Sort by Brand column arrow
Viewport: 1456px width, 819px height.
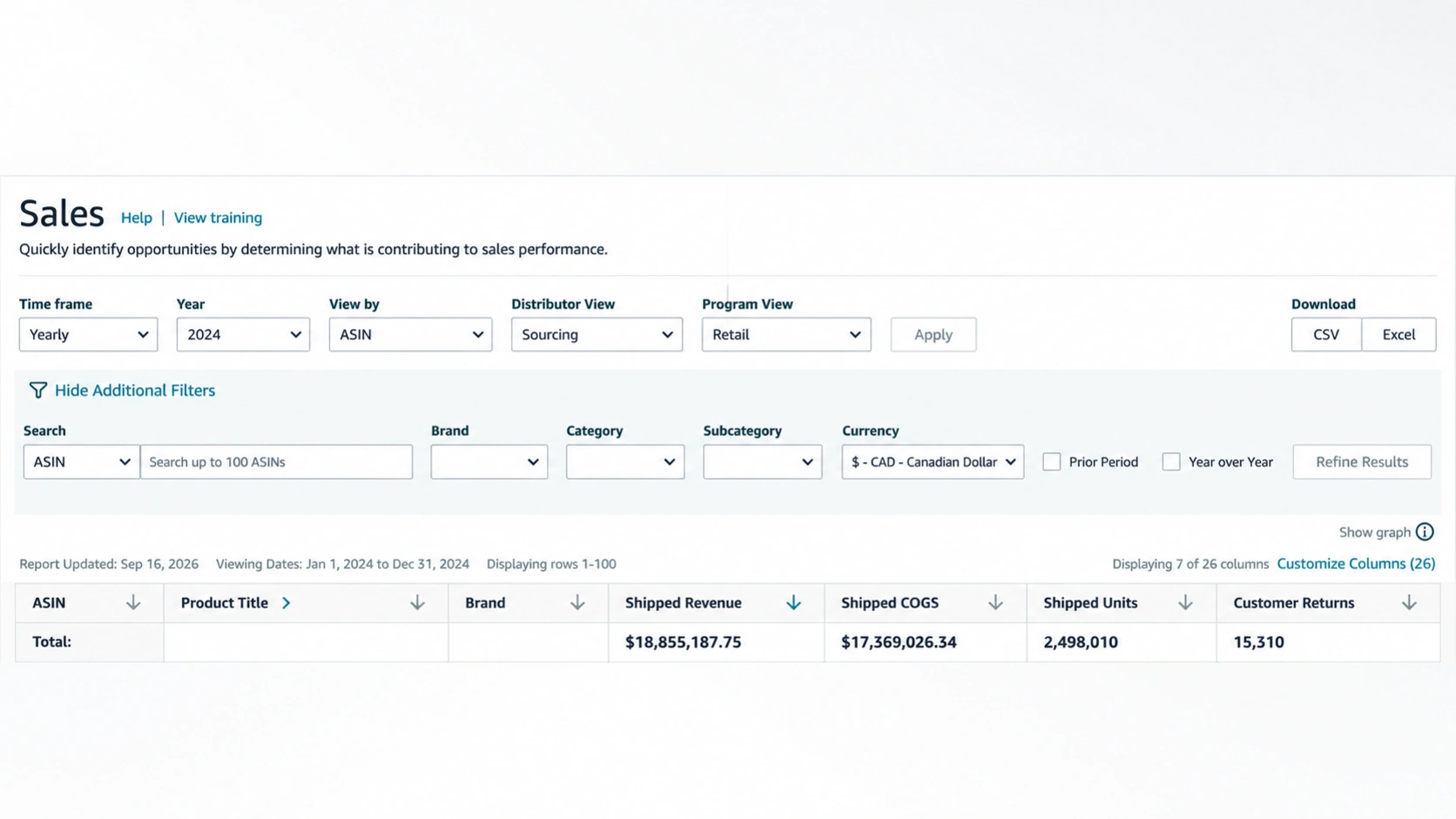coord(577,602)
